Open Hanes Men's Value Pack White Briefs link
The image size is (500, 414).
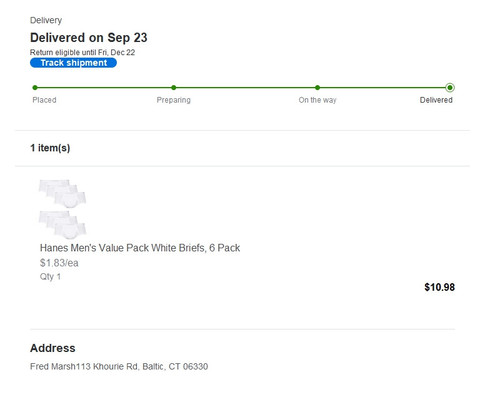(140, 248)
